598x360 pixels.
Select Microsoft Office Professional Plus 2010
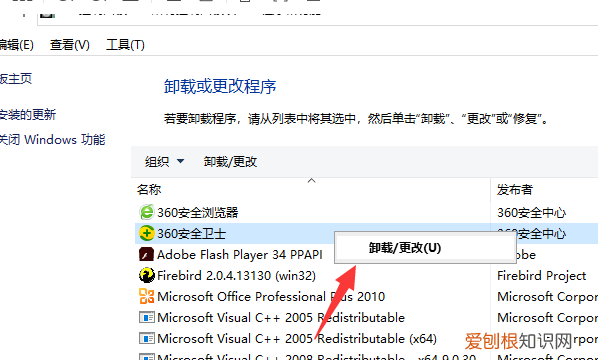[x=271, y=296]
